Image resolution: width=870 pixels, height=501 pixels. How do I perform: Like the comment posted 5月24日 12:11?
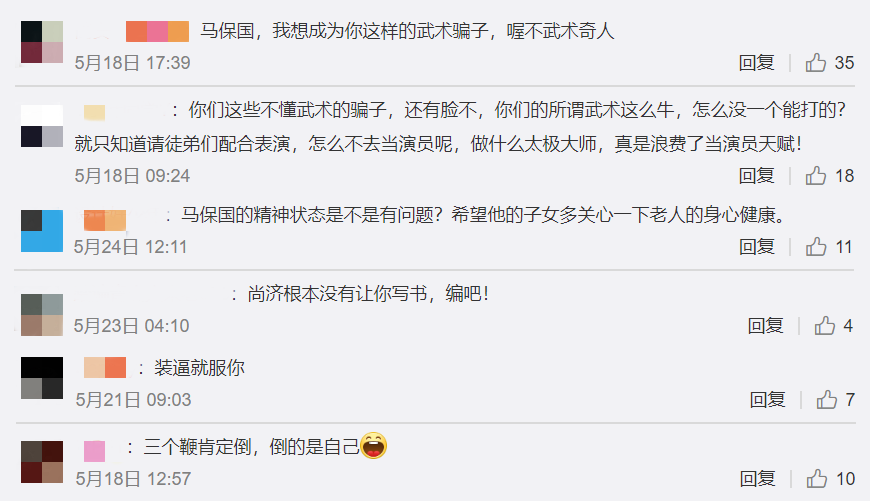point(816,246)
